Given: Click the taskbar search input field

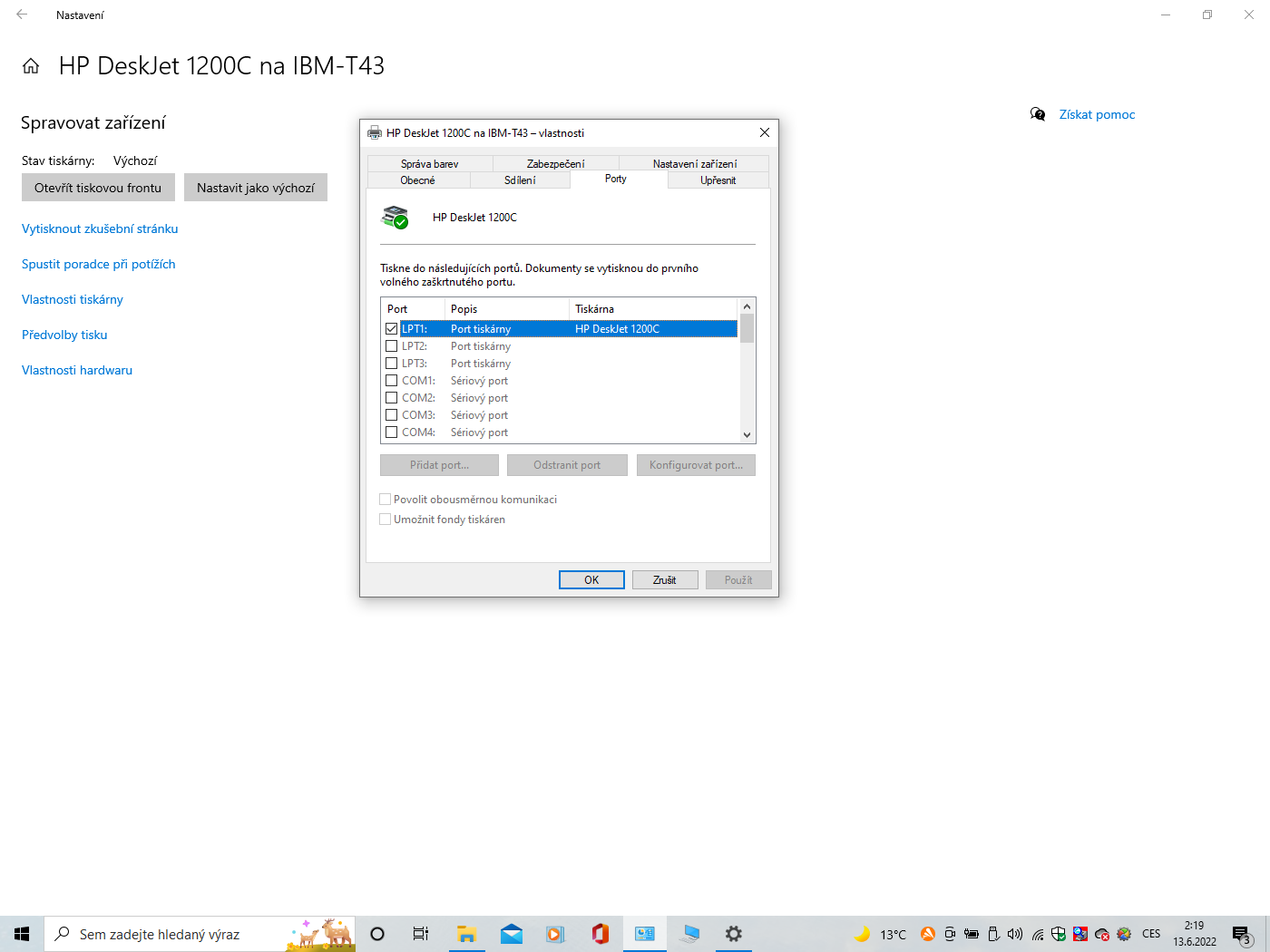Looking at the screenshot, I should (x=200, y=934).
